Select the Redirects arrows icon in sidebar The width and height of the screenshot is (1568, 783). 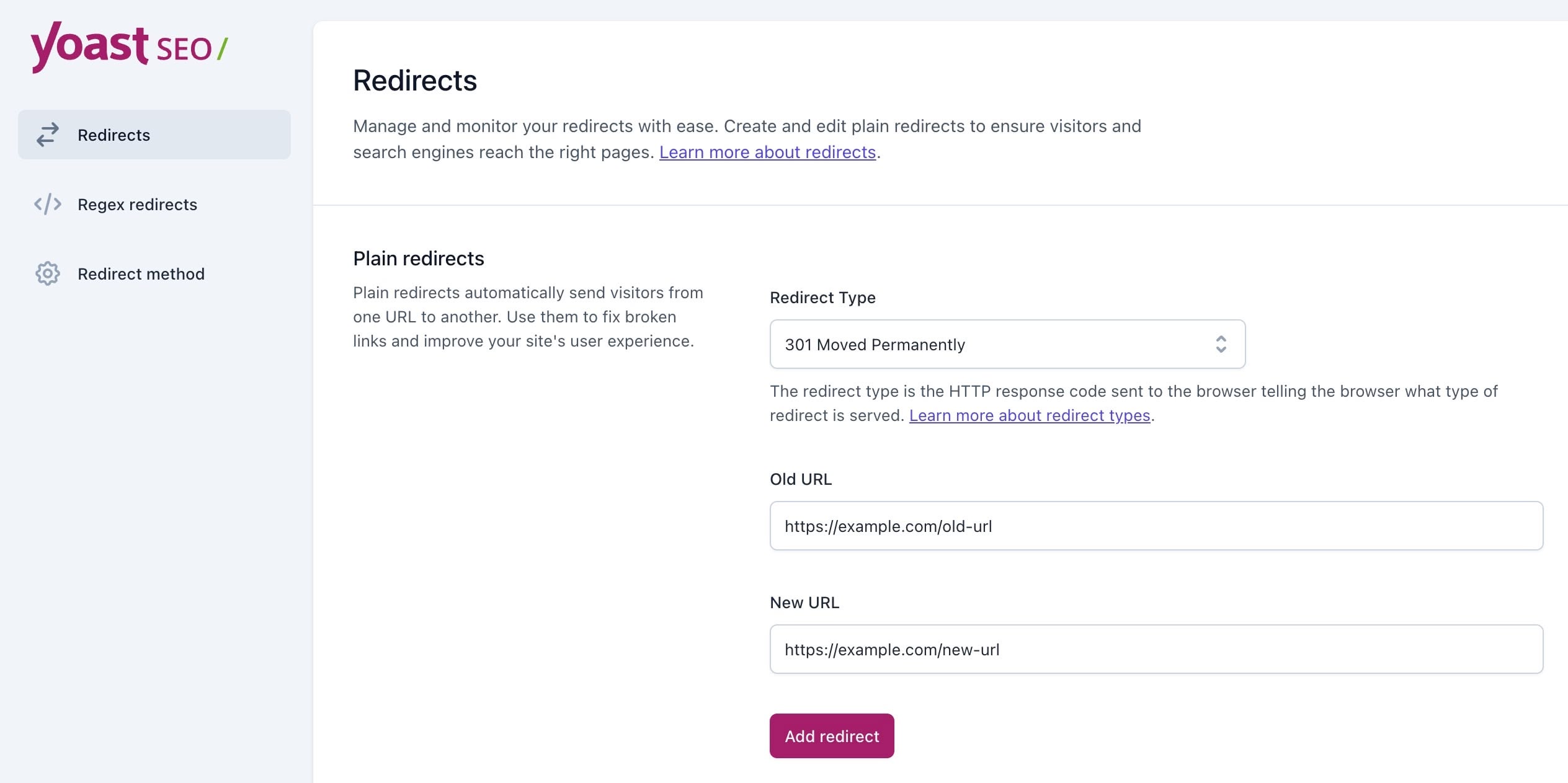[47, 135]
